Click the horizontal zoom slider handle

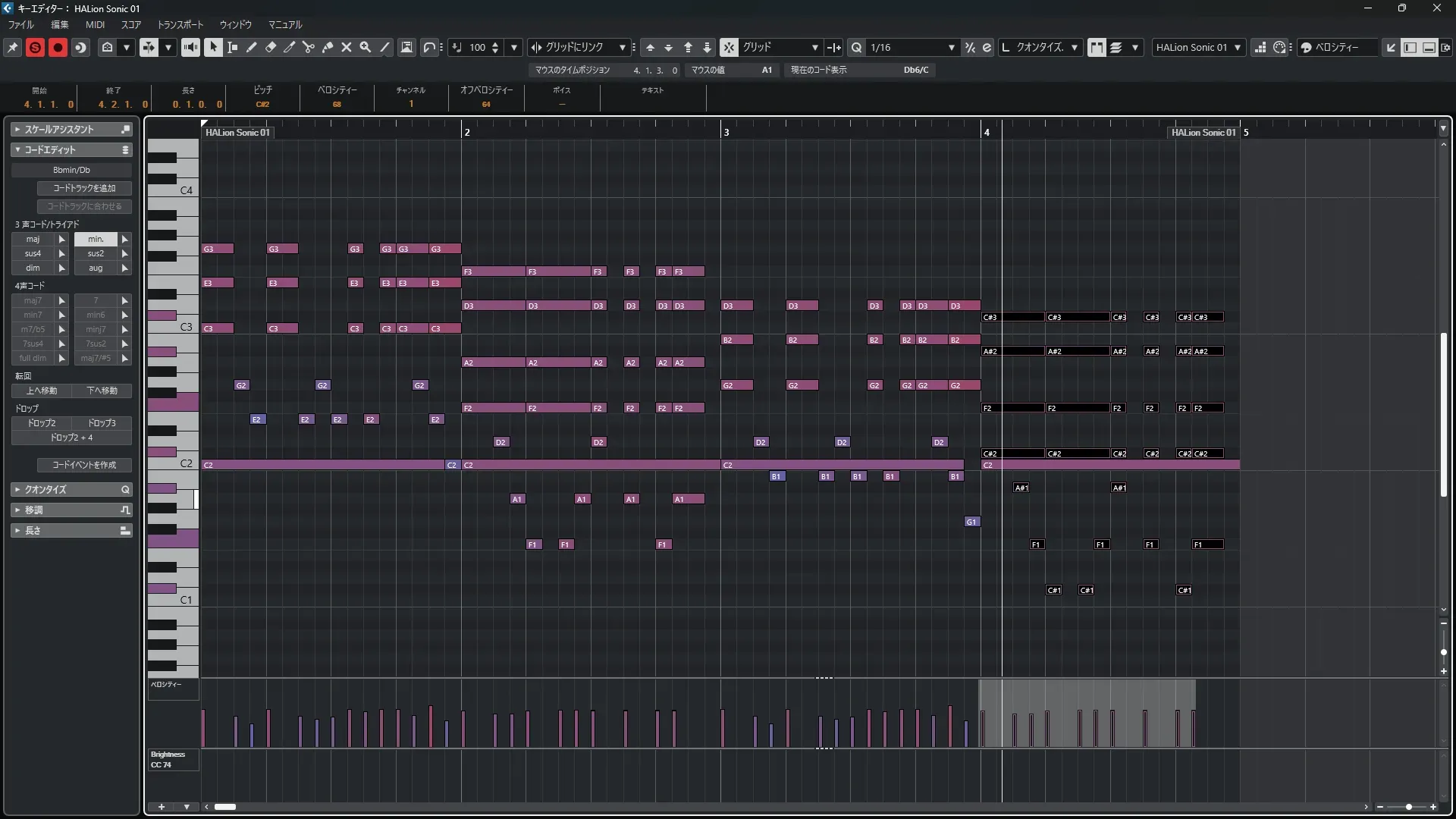click(1408, 807)
